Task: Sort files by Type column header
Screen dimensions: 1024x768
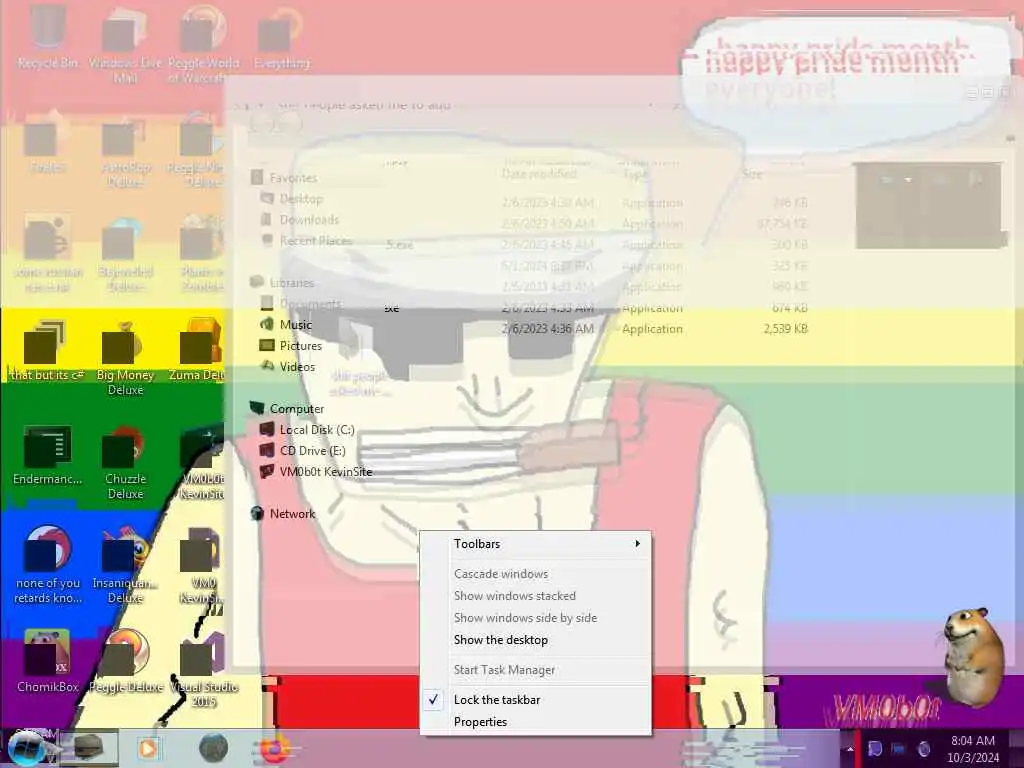Action: point(635,174)
